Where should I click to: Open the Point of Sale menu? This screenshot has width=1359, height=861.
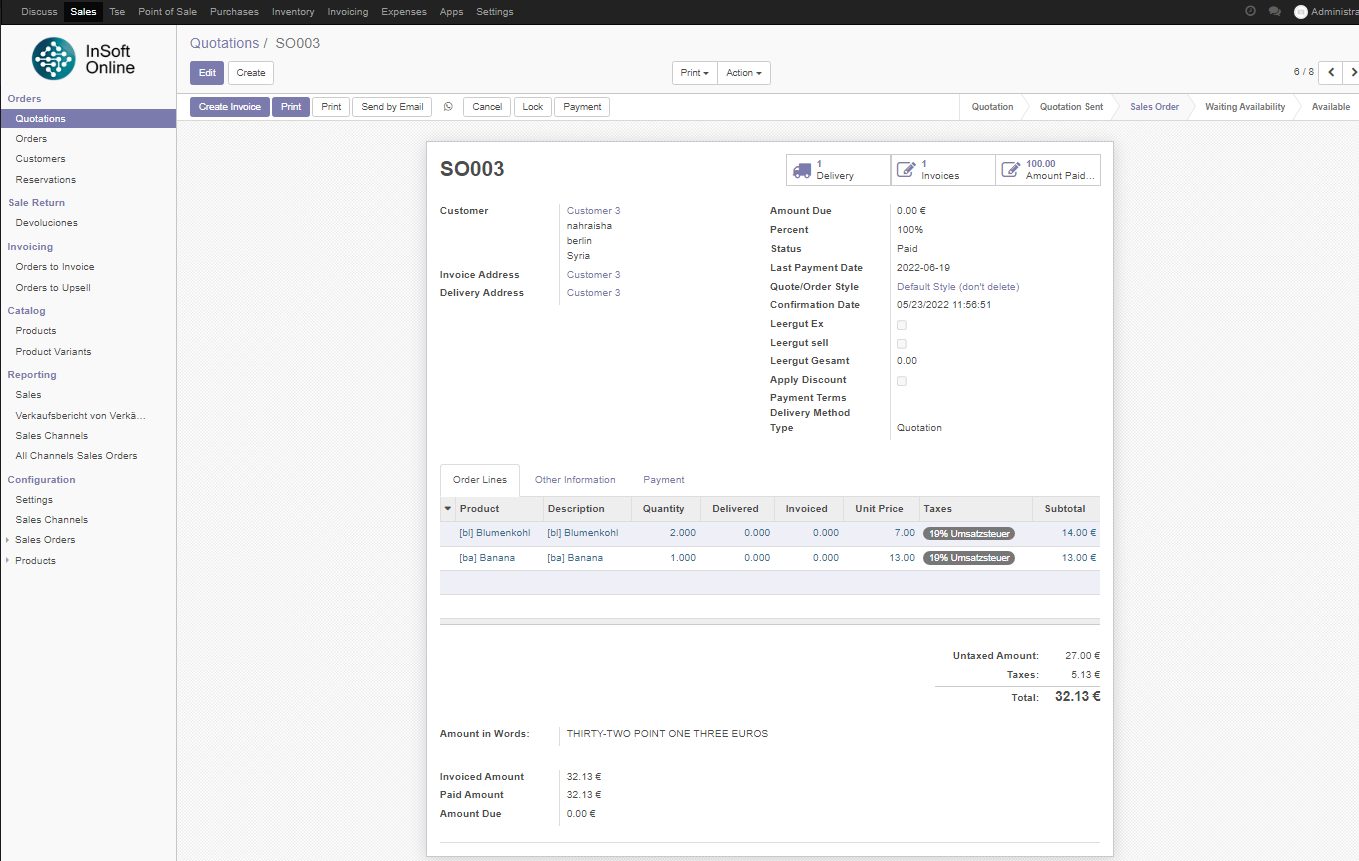167,12
